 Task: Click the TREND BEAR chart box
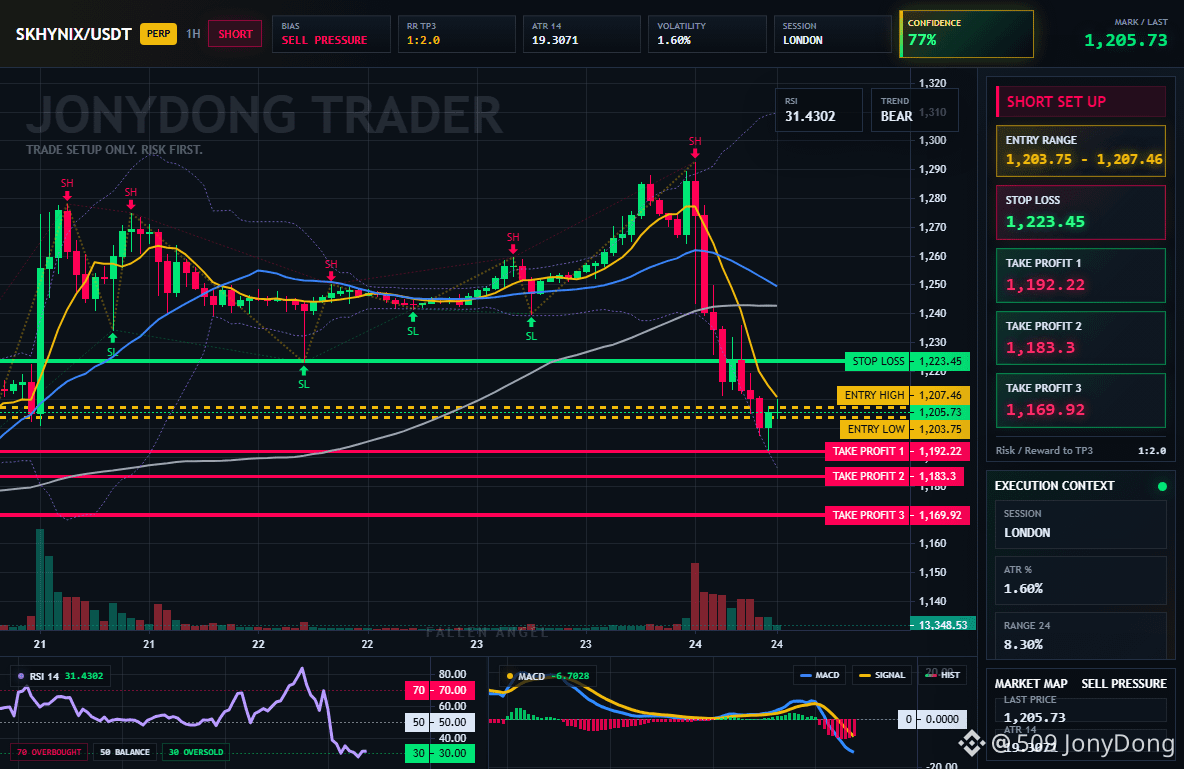[x=914, y=110]
